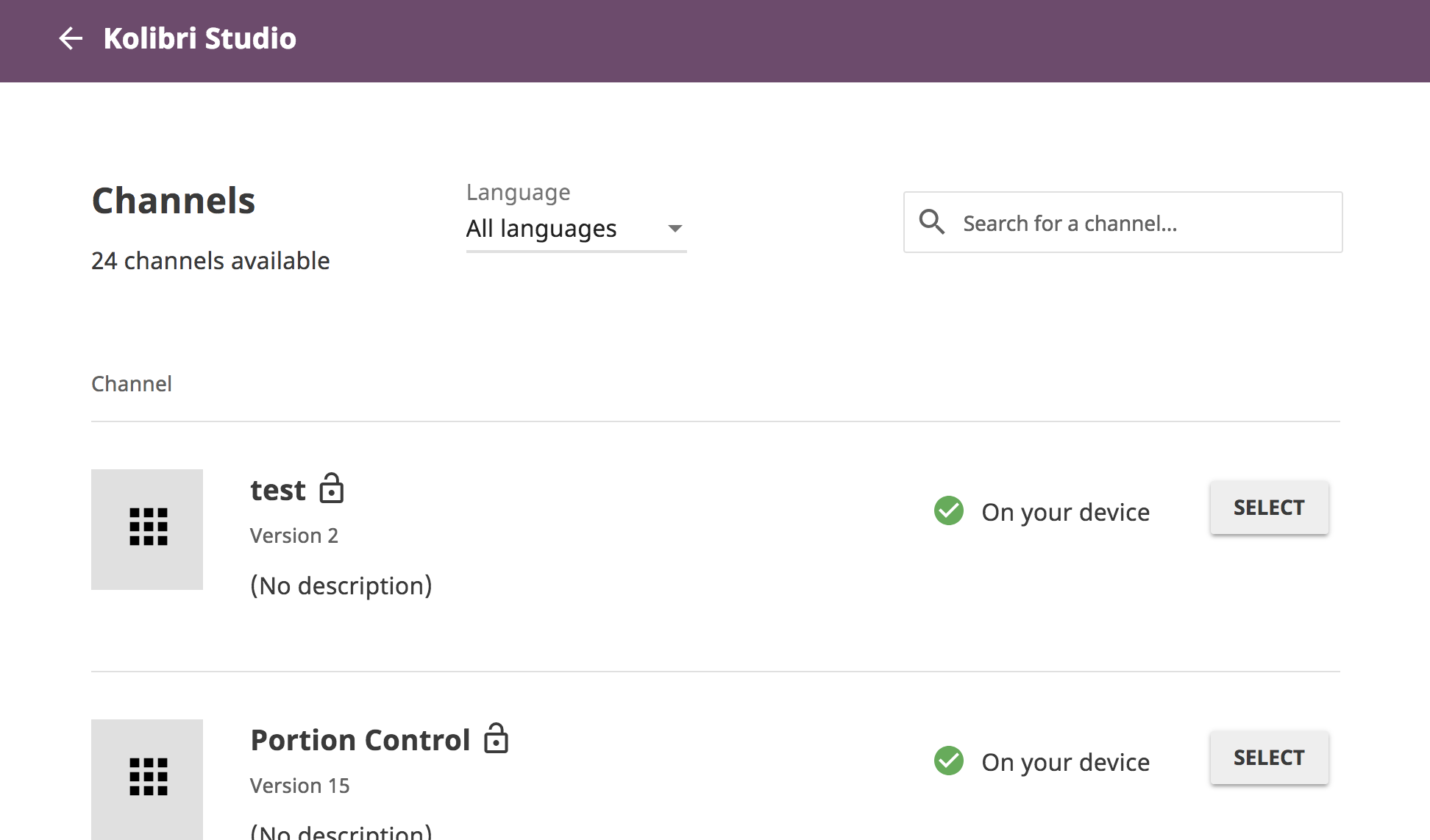Open the All languages dropdown
Viewport: 1430px width, 840px height.
pyautogui.click(x=541, y=228)
